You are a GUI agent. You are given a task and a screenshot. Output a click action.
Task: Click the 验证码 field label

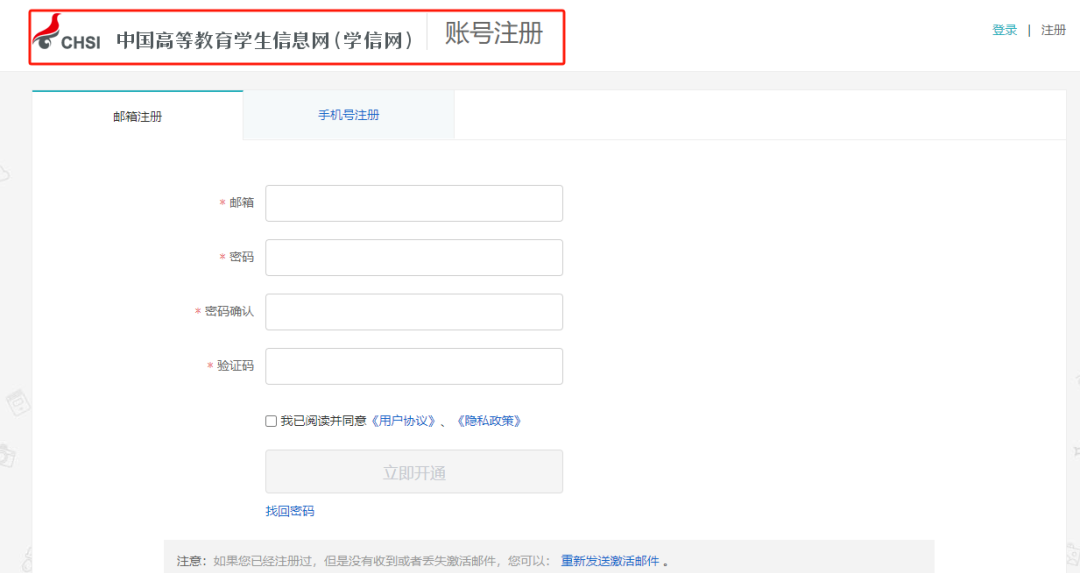click(x=235, y=366)
